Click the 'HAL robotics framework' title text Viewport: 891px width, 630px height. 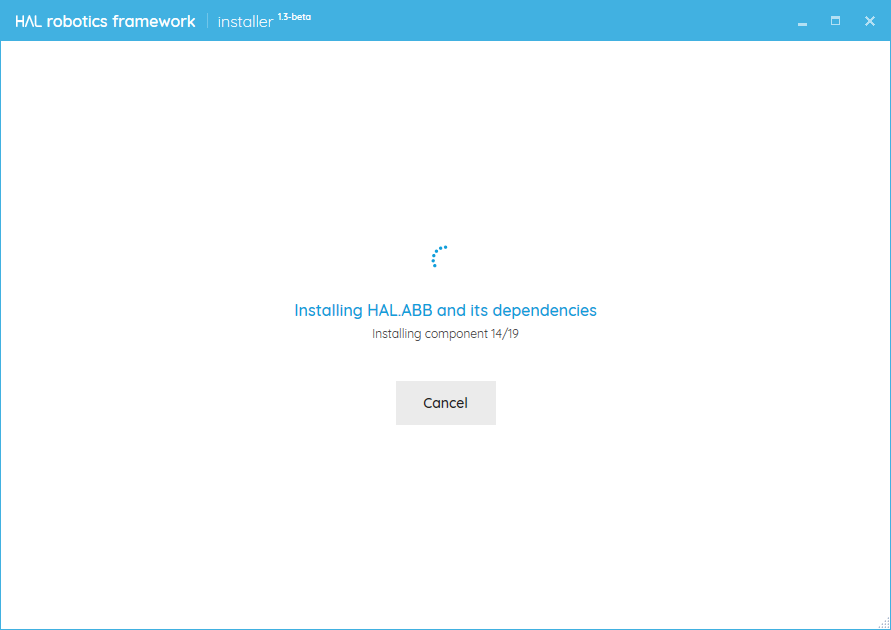tap(105, 22)
